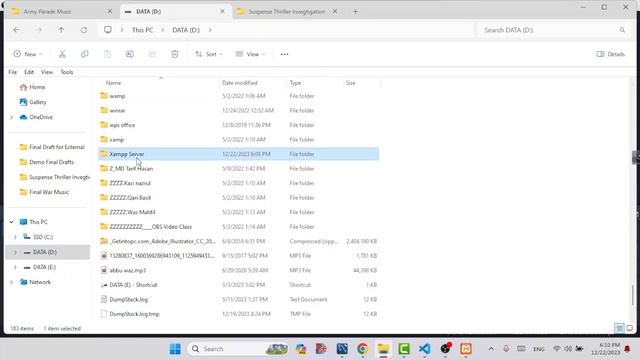640x360 pixels.
Task: Open the View dropdown in toolbar
Action: 250,54
